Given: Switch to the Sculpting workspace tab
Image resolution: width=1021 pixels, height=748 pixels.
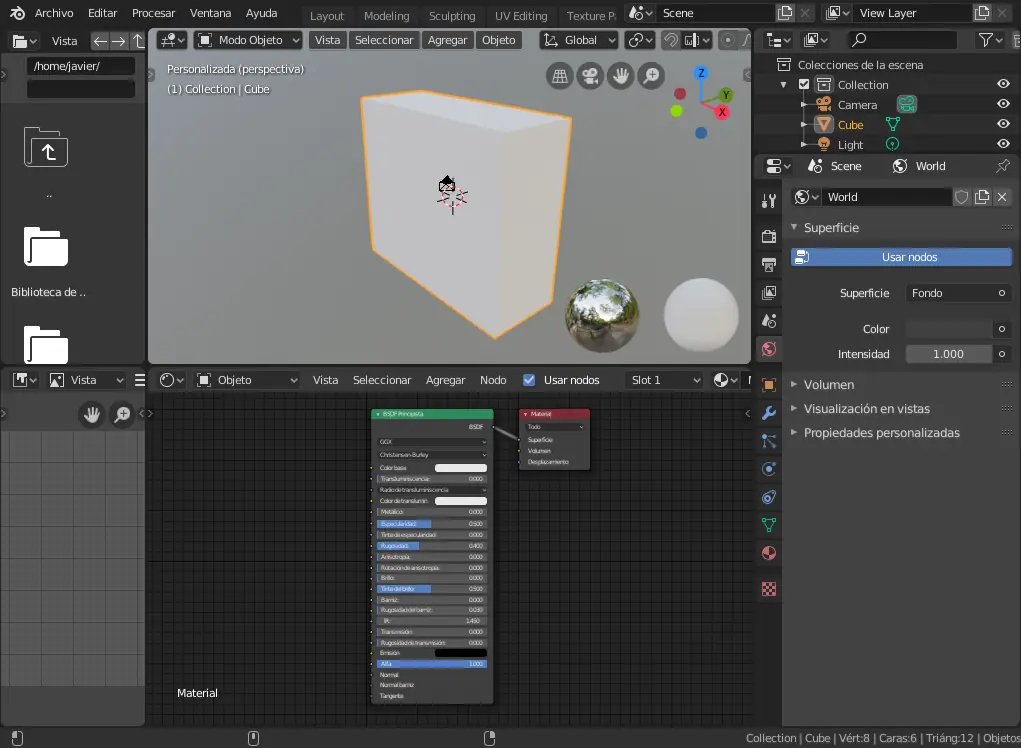Looking at the screenshot, I should click(x=452, y=16).
